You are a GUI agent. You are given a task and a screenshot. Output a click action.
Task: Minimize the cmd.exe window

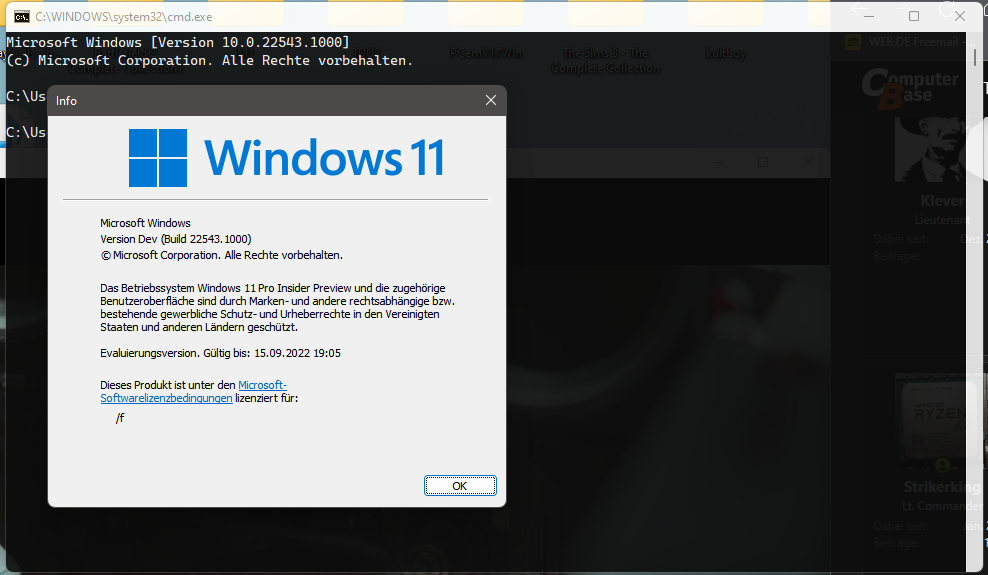pyautogui.click(x=869, y=16)
